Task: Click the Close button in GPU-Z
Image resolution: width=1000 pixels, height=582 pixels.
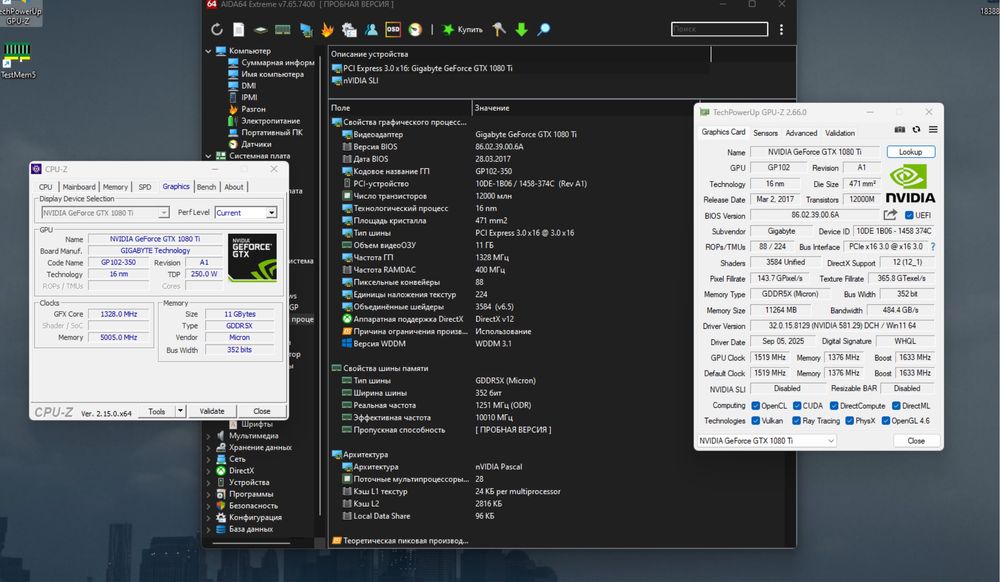Action: click(x=916, y=440)
